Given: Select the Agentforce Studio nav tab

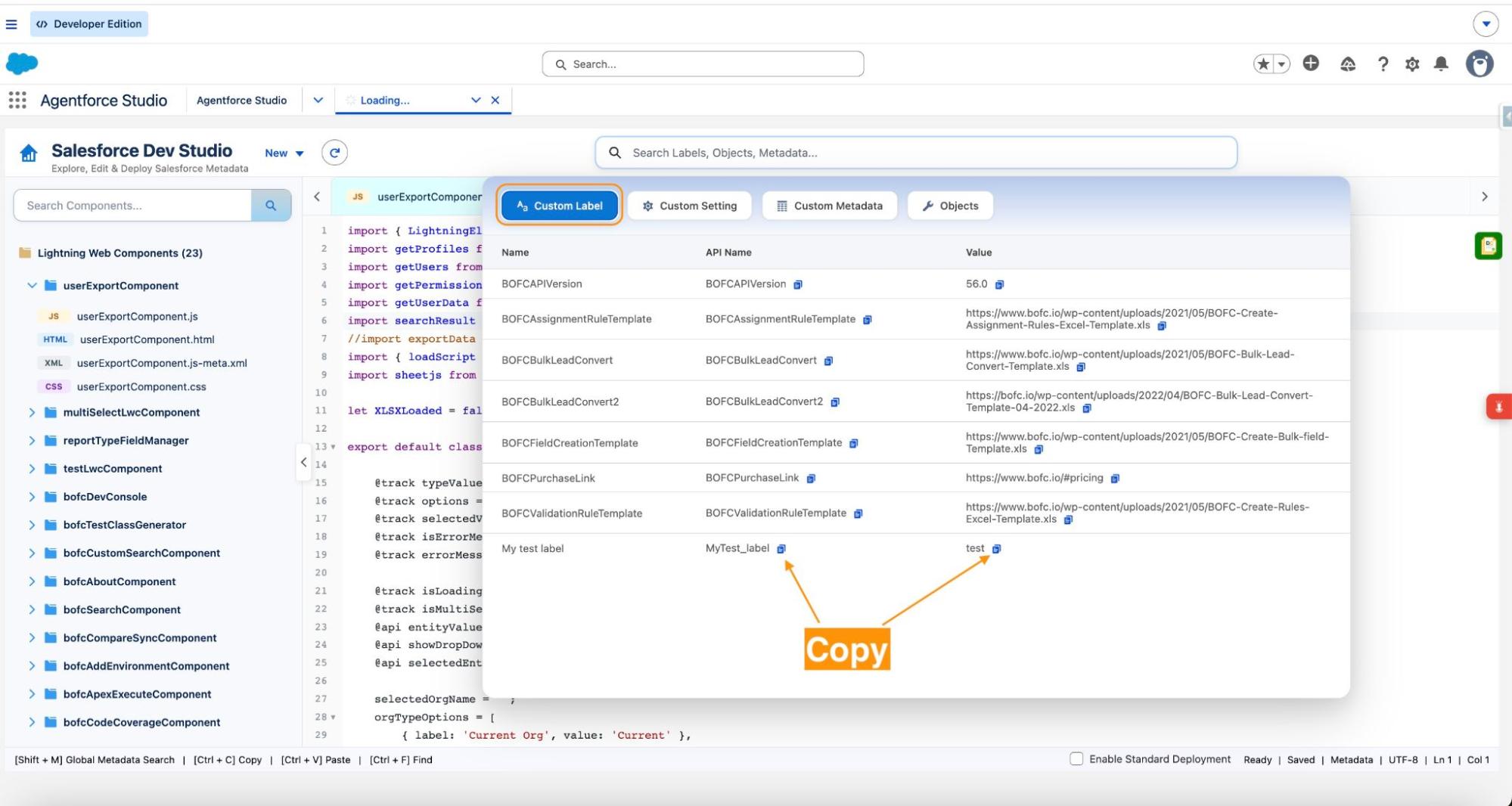Looking at the screenshot, I should [x=241, y=100].
